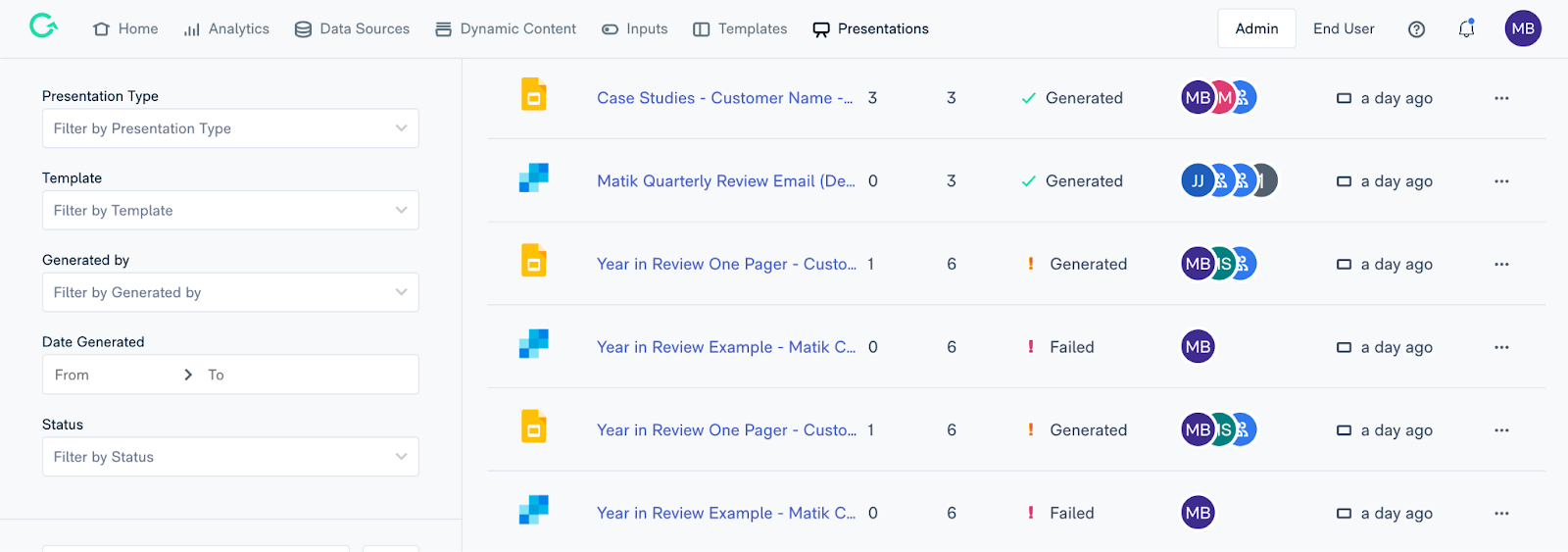Click the From date field
The height and width of the screenshot is (552, 1568).
(x=113, y=375)
